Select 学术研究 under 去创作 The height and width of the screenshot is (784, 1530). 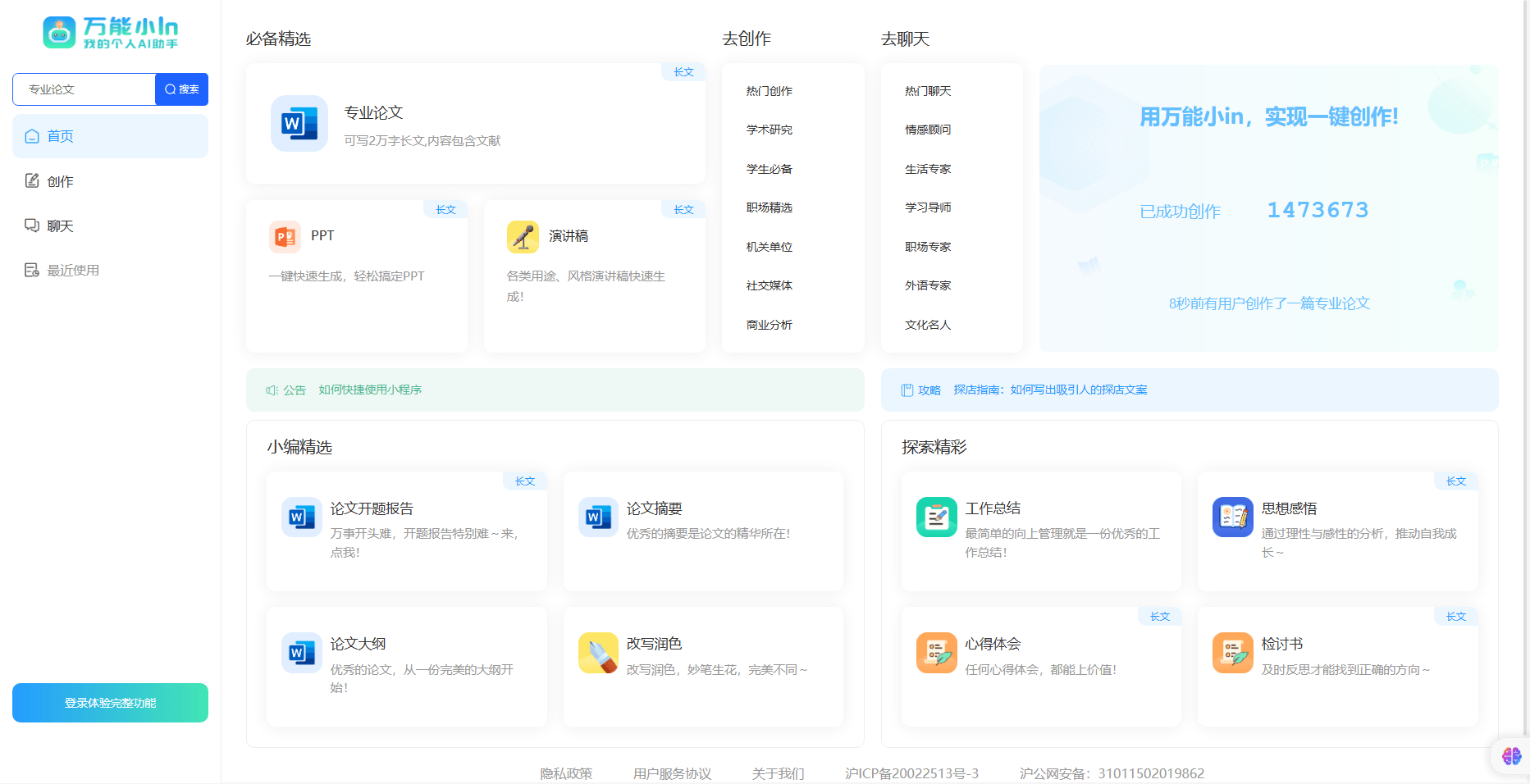point(768,130)
